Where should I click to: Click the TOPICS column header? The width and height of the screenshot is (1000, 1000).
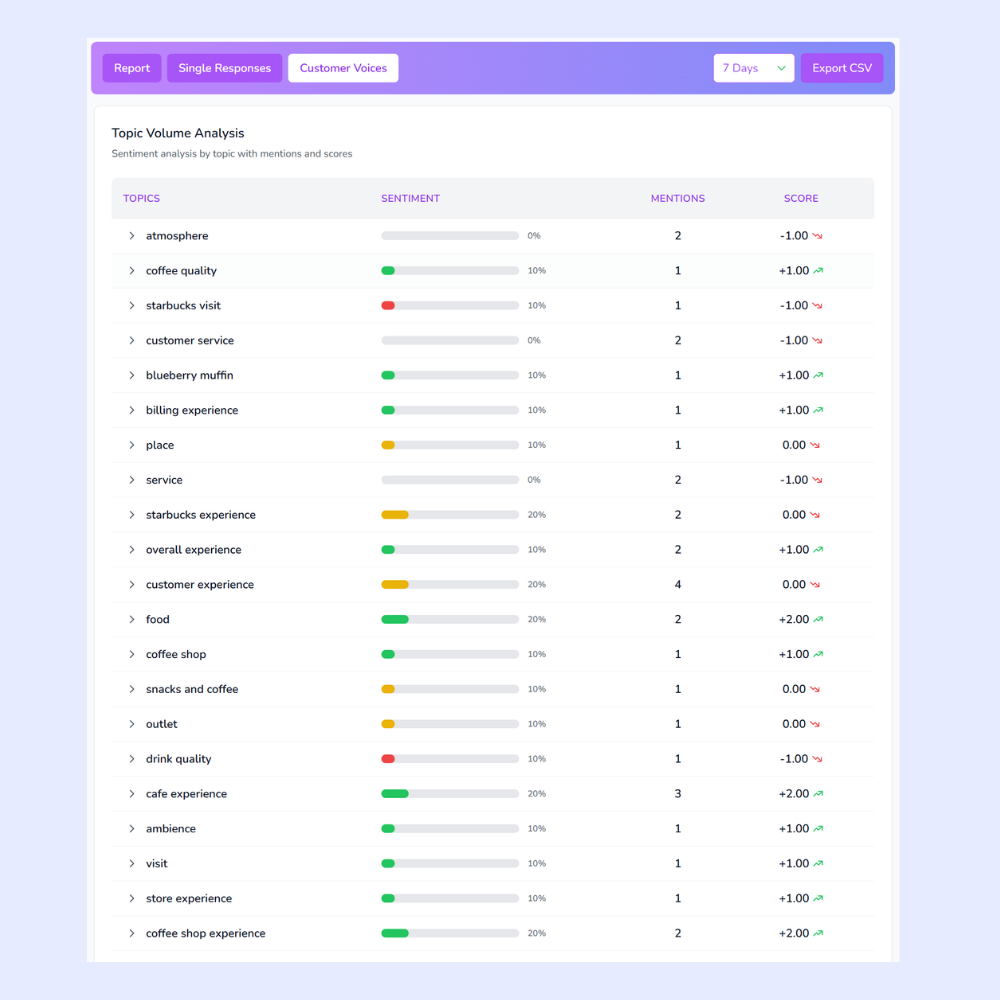tap(141, 198)
